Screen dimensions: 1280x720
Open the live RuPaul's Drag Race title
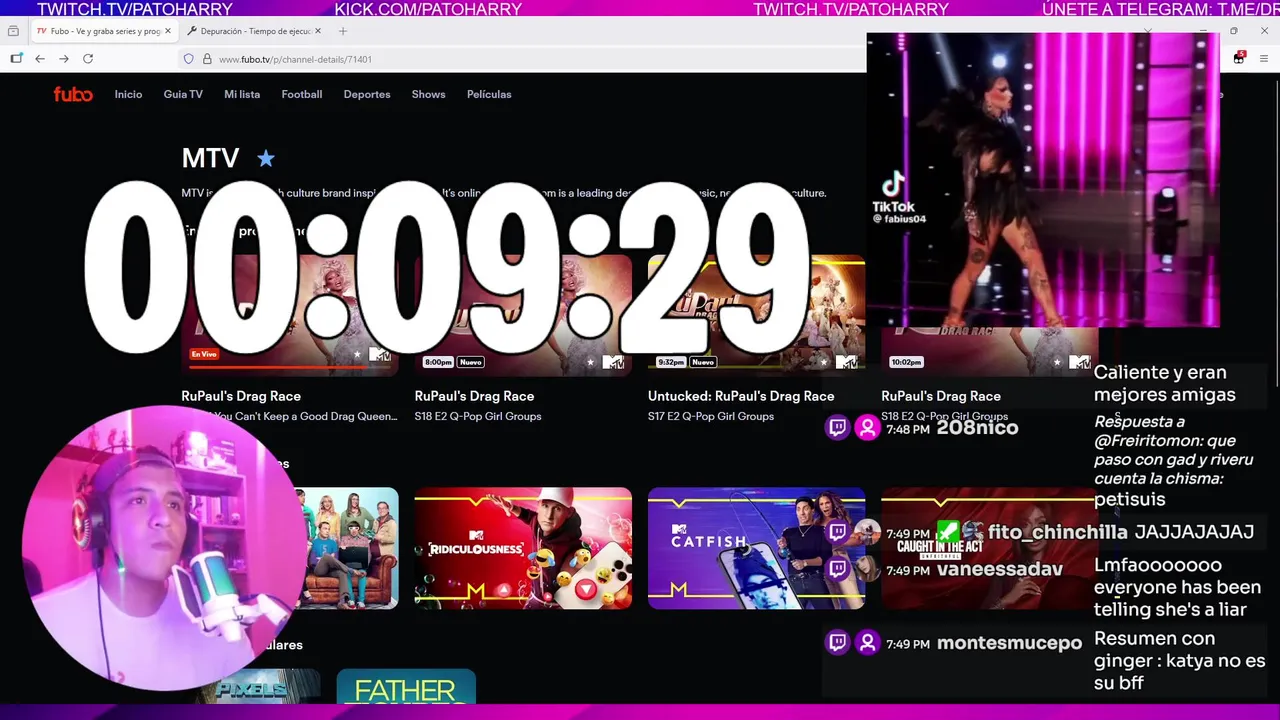[x=241, y=396]
